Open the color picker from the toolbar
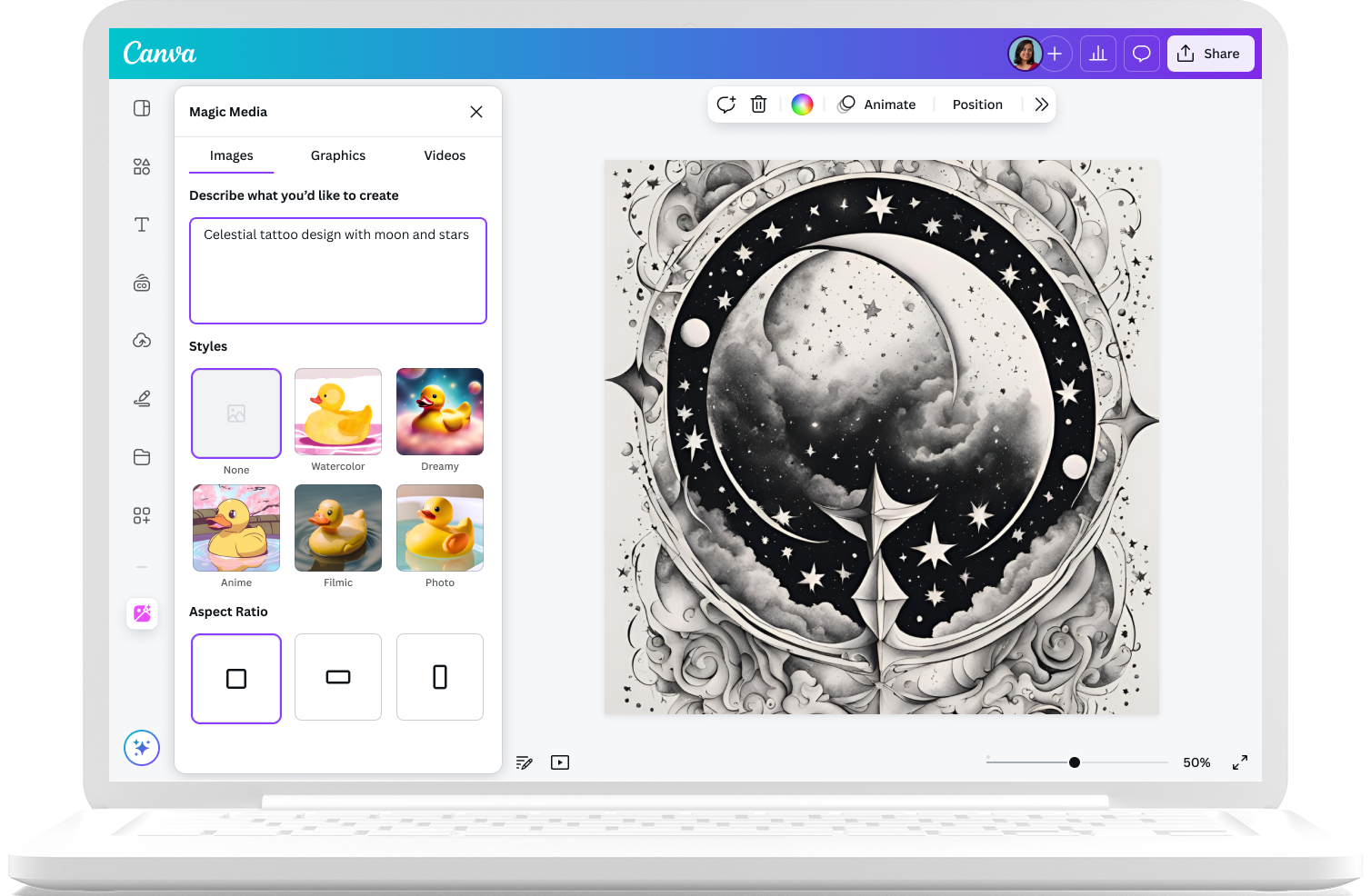The height and width of the screenshot is (896, 1371). tap(801, 104)
